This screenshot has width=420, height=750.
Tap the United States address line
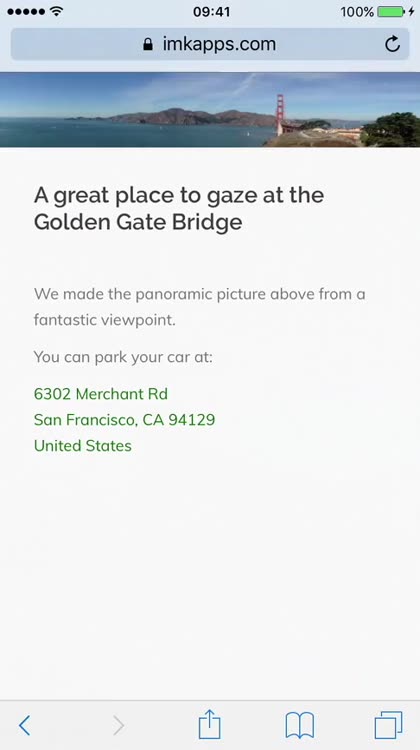coord(83,445)
